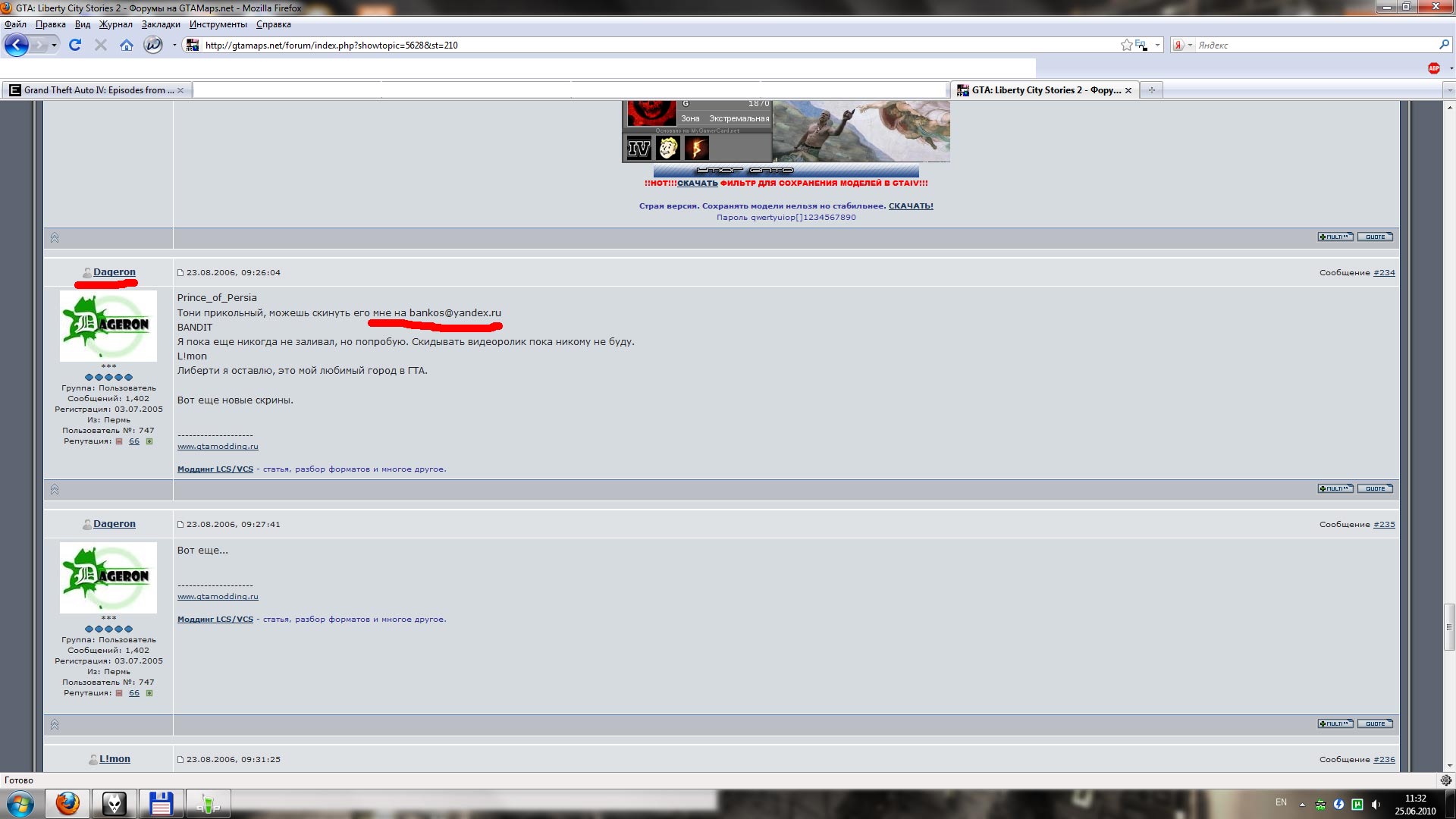Screen dimensions: 1456x819
Task: Click the site favicon in the address bar
Action: click(193, 45)
